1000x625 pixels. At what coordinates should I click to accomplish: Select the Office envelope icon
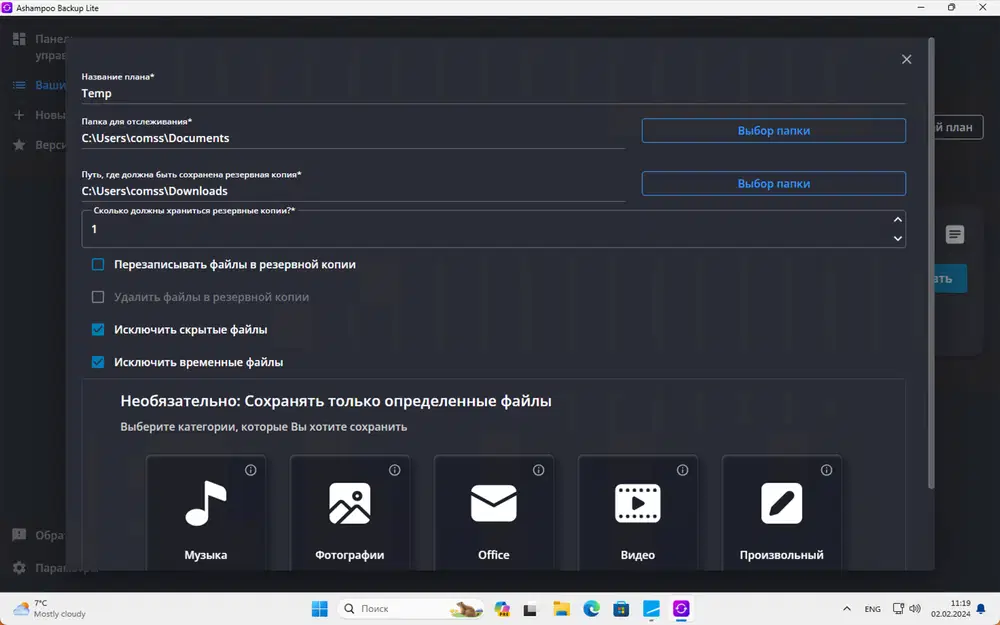tap(494, 503)
